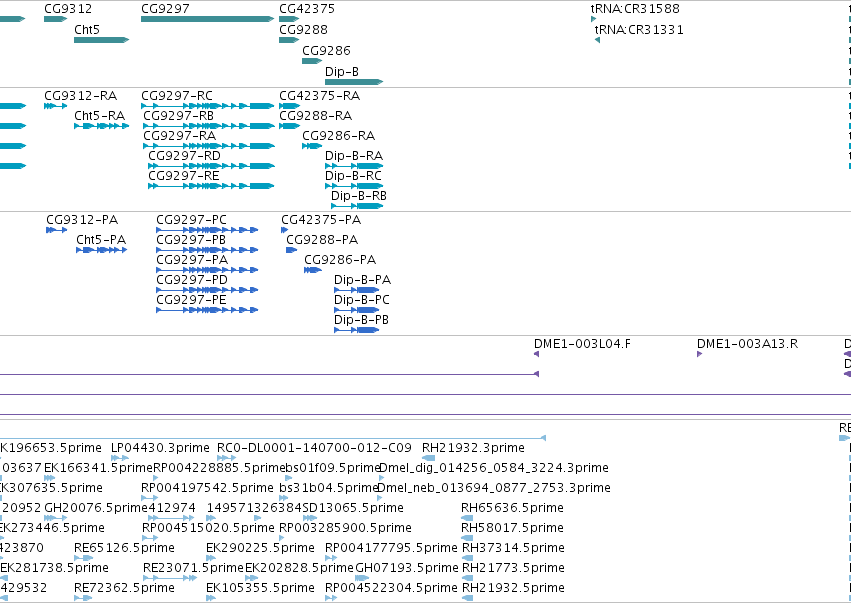Select the CG9312 gene label
The width and height of the screenshot is (851, 603).
(68, 9)
